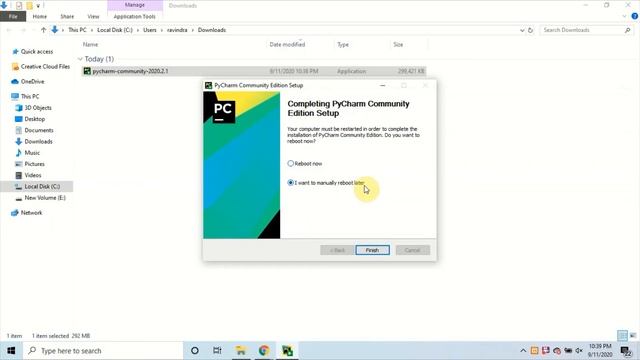Click ravindra in the address path
640x360 pixels.
177,30
